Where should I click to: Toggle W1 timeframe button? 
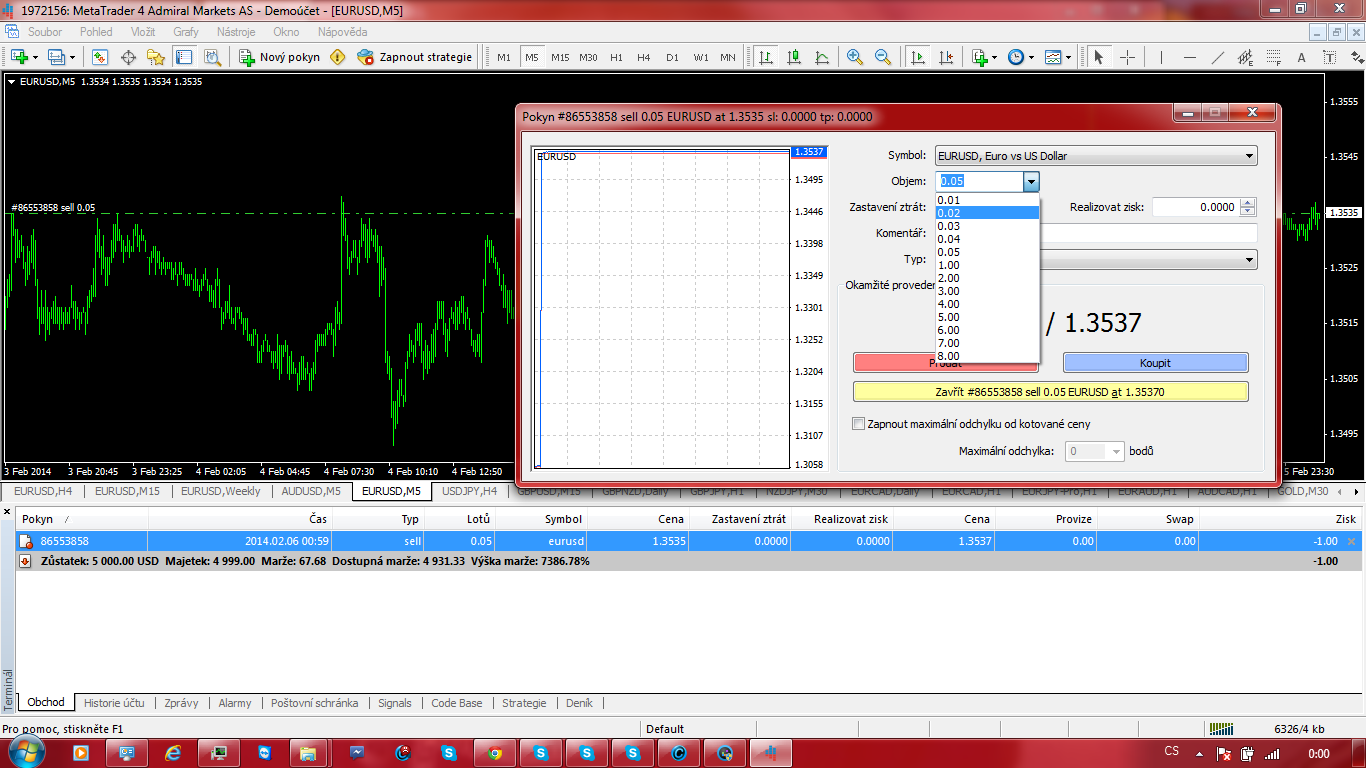click(x=701, y=57)
